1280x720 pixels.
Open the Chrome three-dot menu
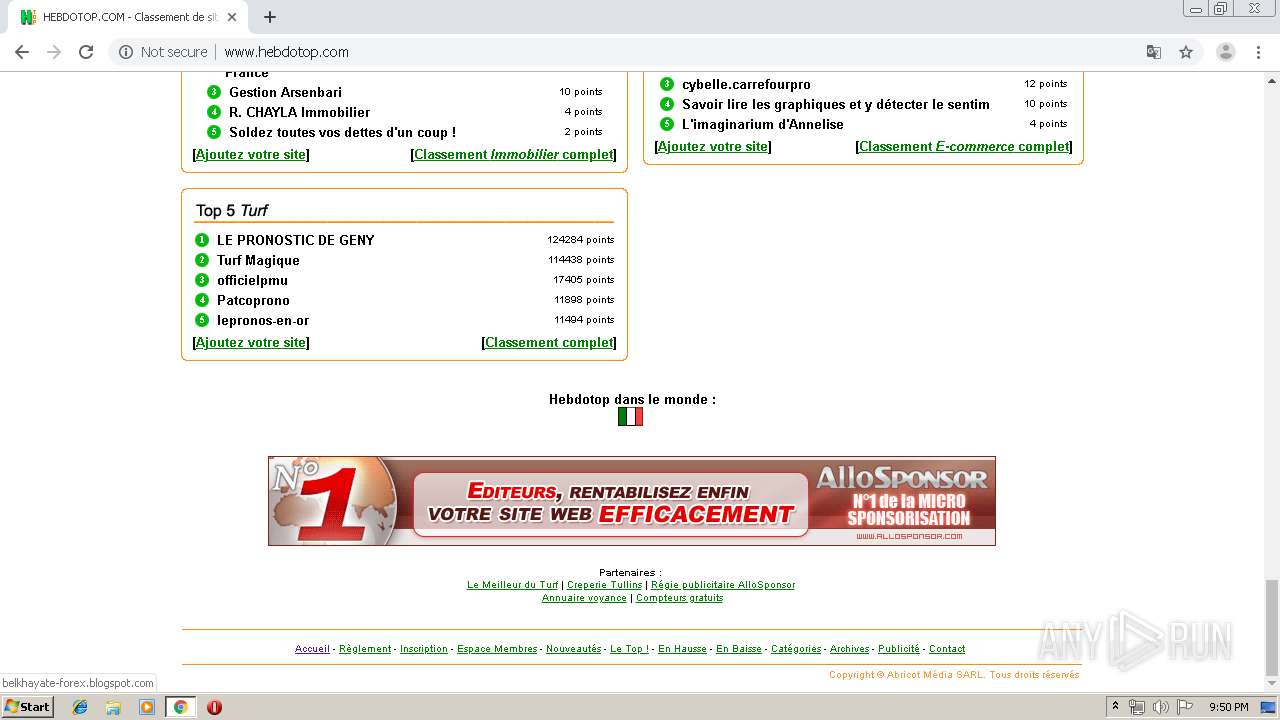(1259, 52)
